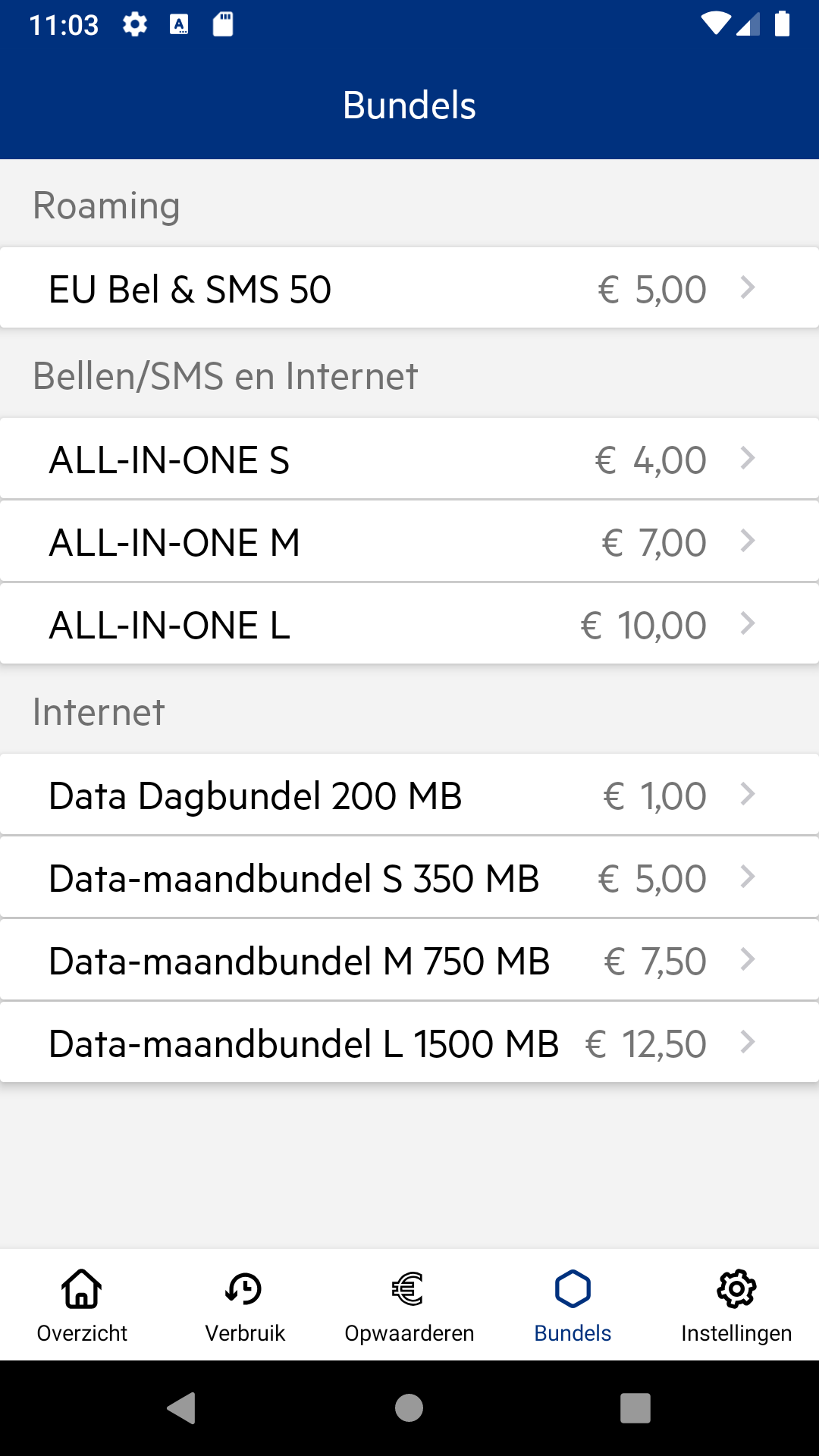Viewport: 819px width, 1456px height.
Task: Expand the ALL-IN-ONE S chevron arrow
Action: coord(748,458)
